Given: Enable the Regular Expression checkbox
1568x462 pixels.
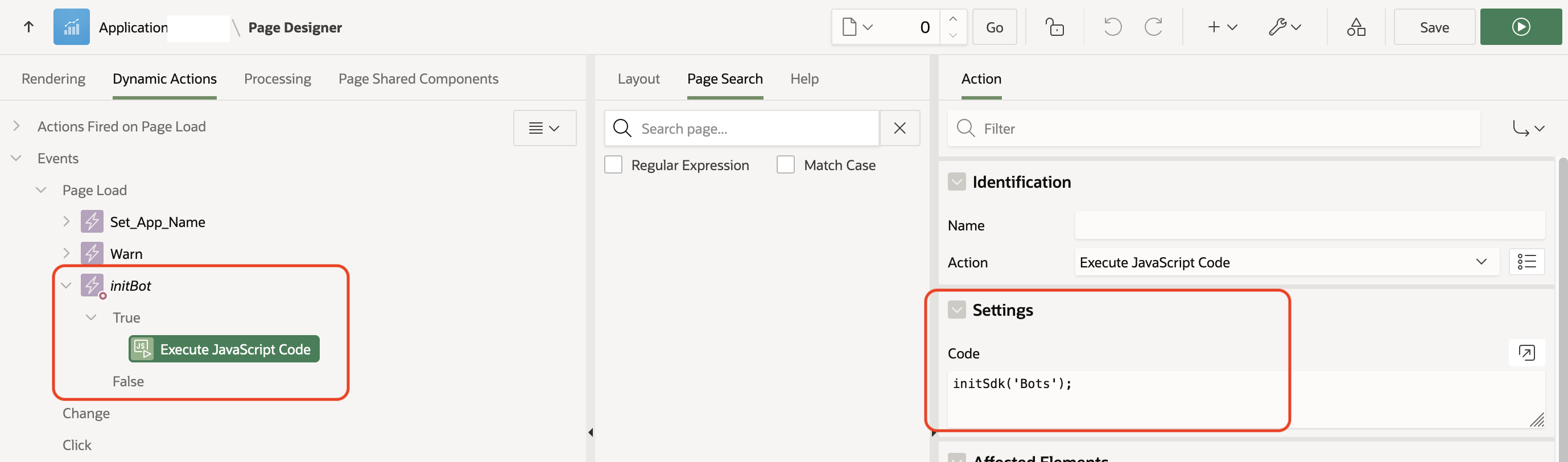Looking at the screenshot, I should tap(613, 165).
